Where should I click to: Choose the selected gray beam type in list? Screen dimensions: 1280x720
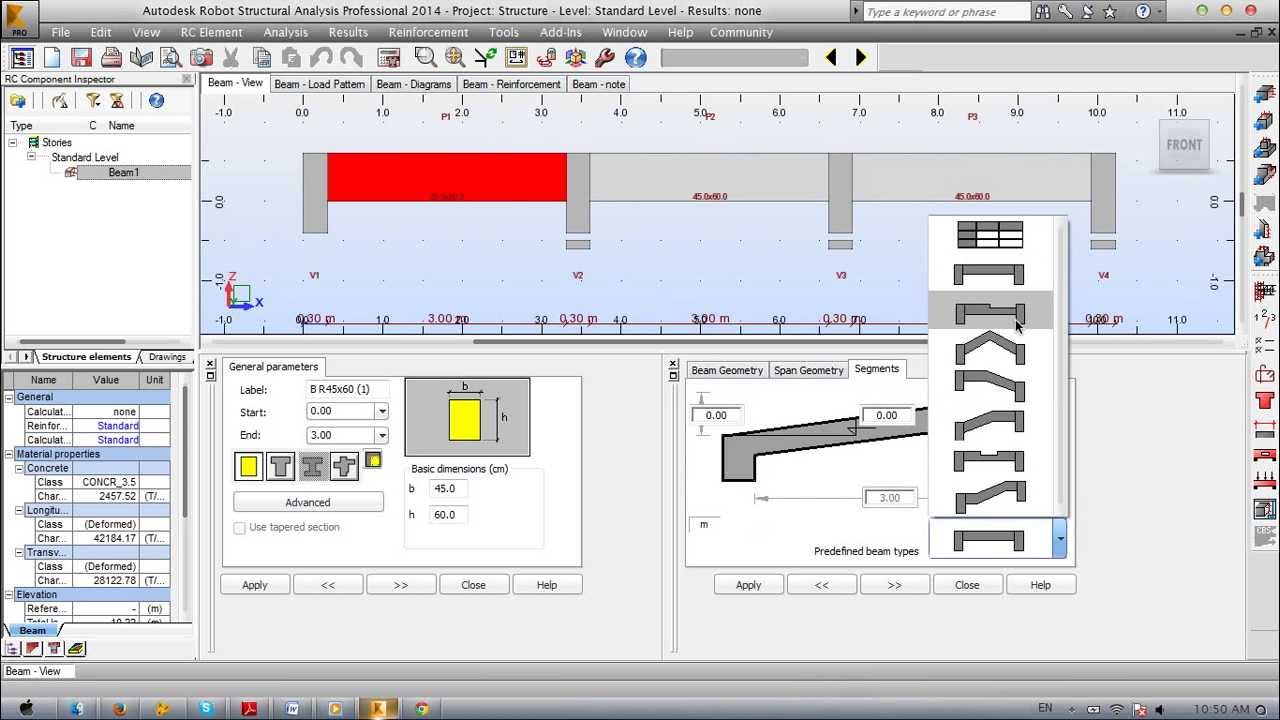(x=989, y=313)
